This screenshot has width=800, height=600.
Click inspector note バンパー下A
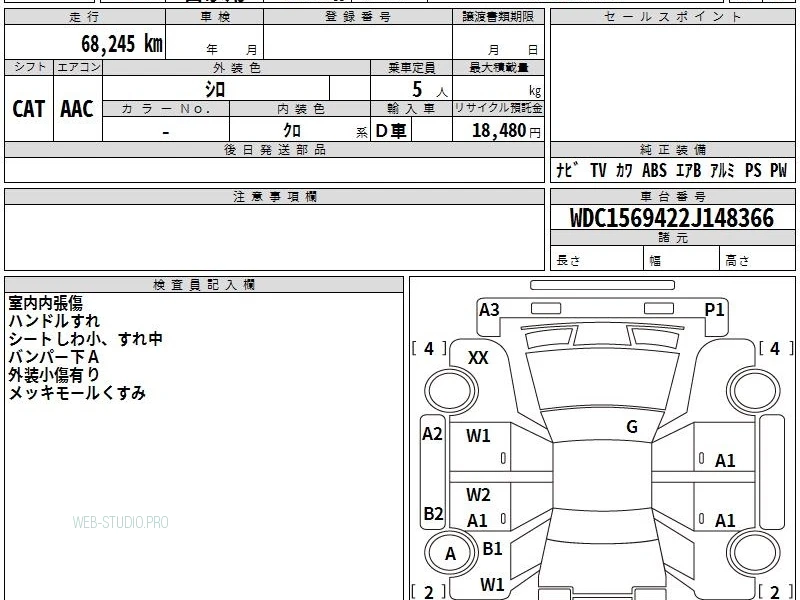(x=54, y=357)
